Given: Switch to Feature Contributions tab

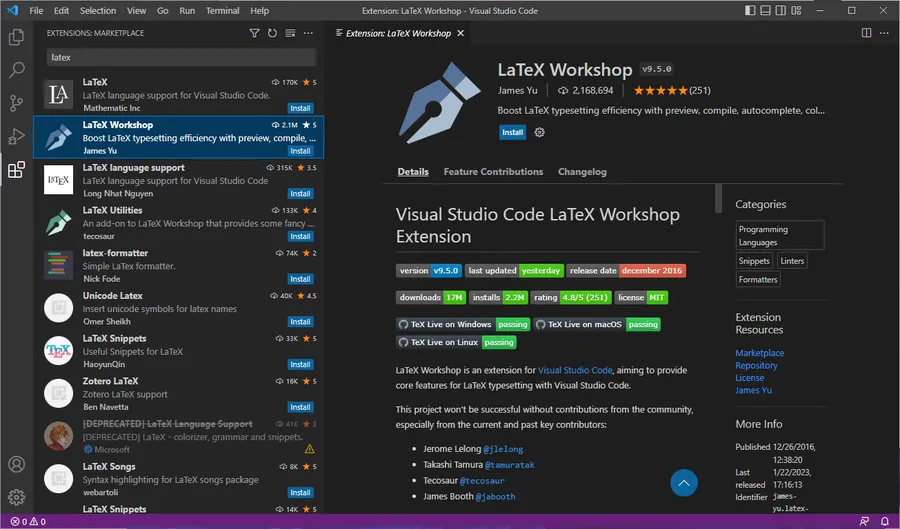Looking at the screenshot, I should (493, 172).
